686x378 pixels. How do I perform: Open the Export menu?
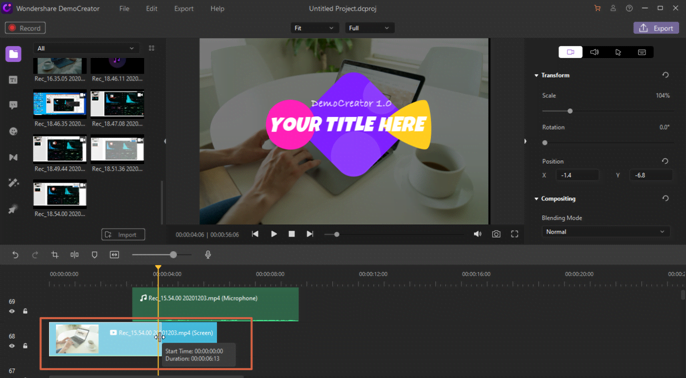tap(184, 9)
